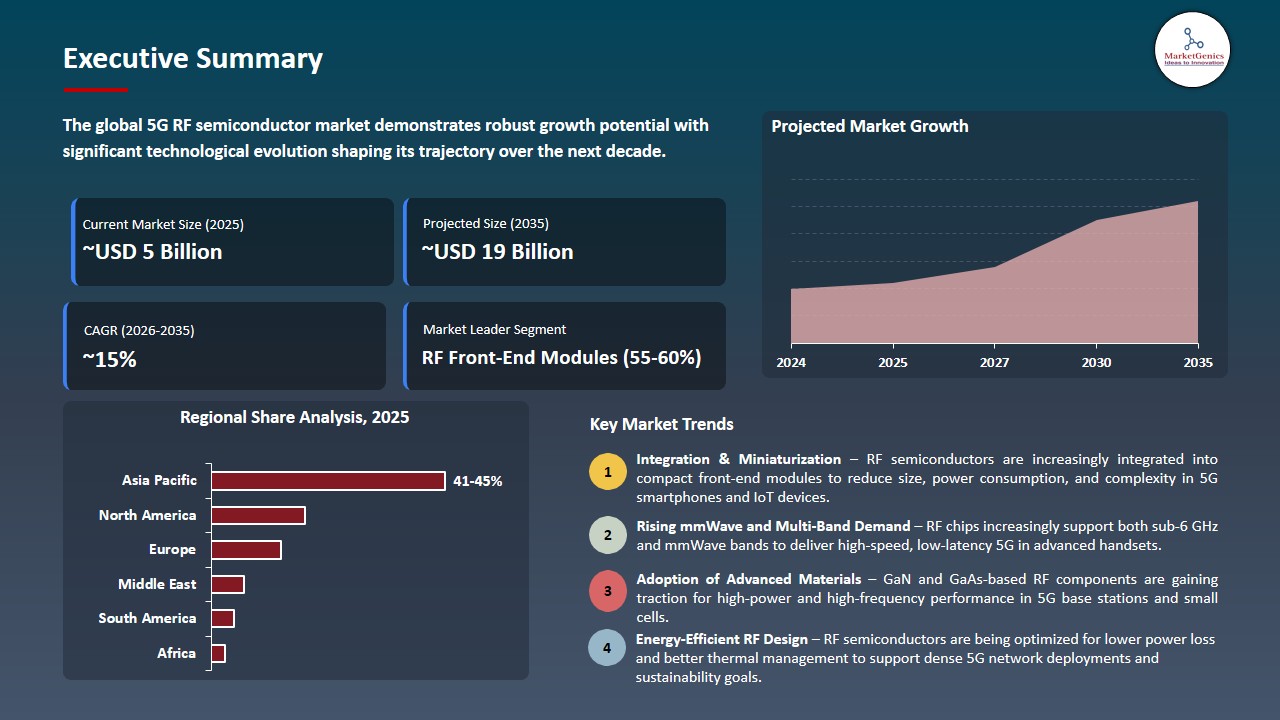
Task: Toggle the Market Leader Segment card
Action: [x=564, y=345]
